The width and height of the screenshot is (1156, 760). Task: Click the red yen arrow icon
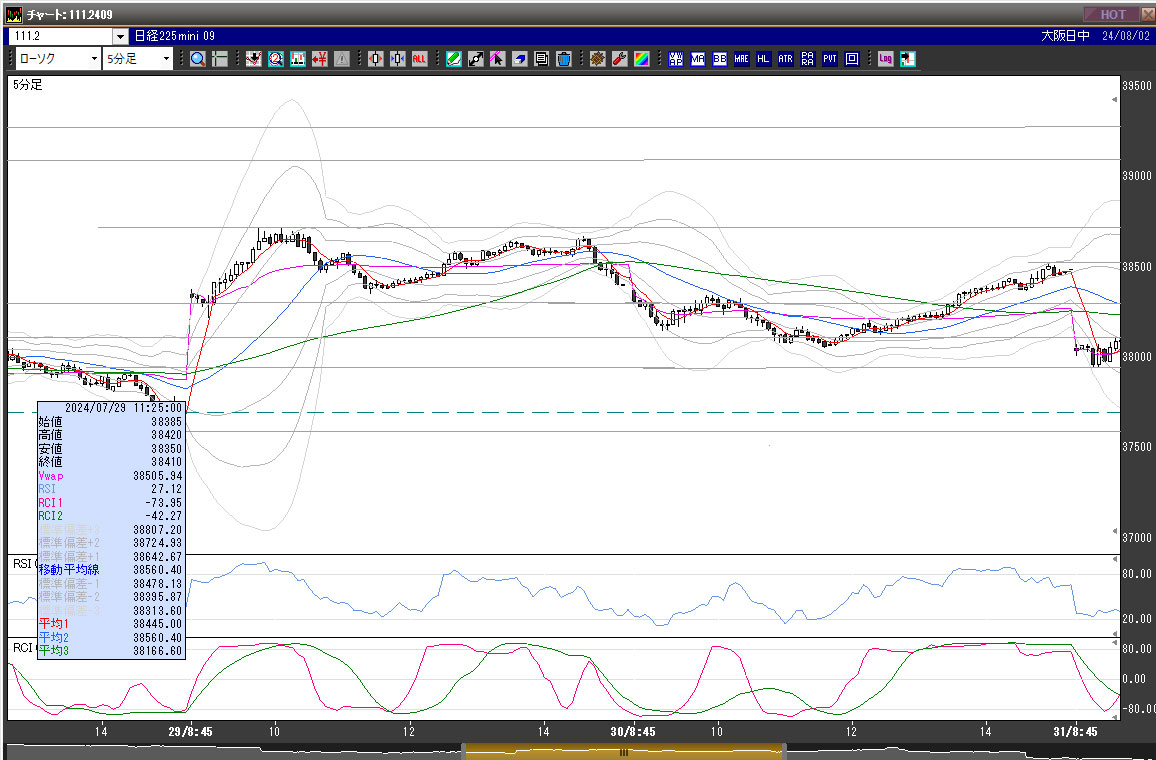(320, 59)
